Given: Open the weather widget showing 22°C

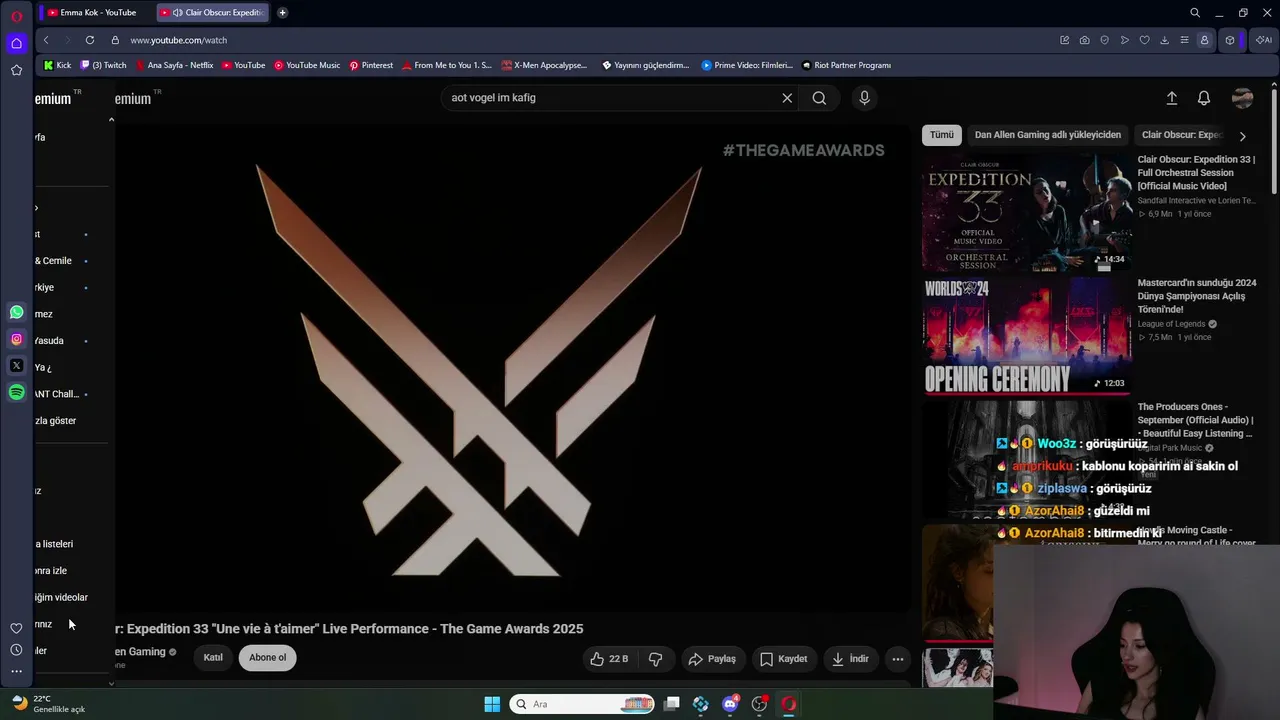Looking at the screenshot, I should click(x=48, y=704).
